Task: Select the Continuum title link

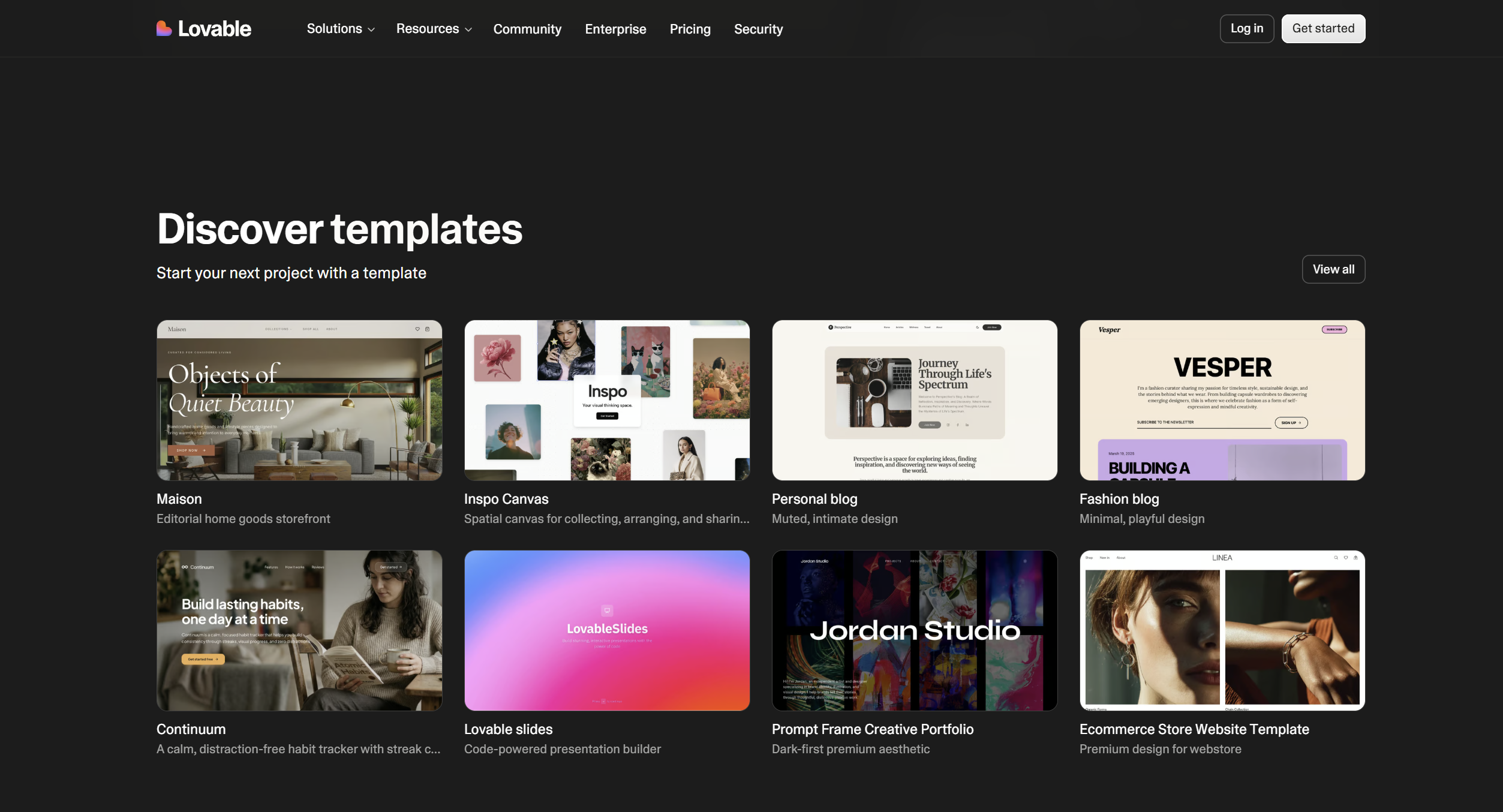Action: click(x=191, y=729)
